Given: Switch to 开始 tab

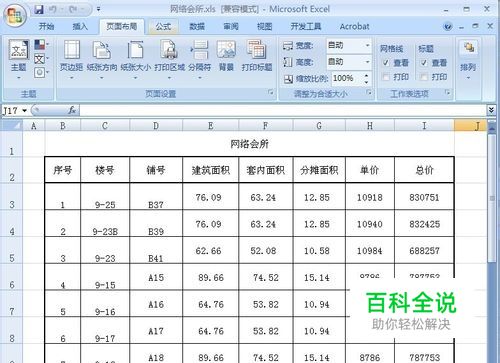Looking at the screenshot, I should pos(46,26).
